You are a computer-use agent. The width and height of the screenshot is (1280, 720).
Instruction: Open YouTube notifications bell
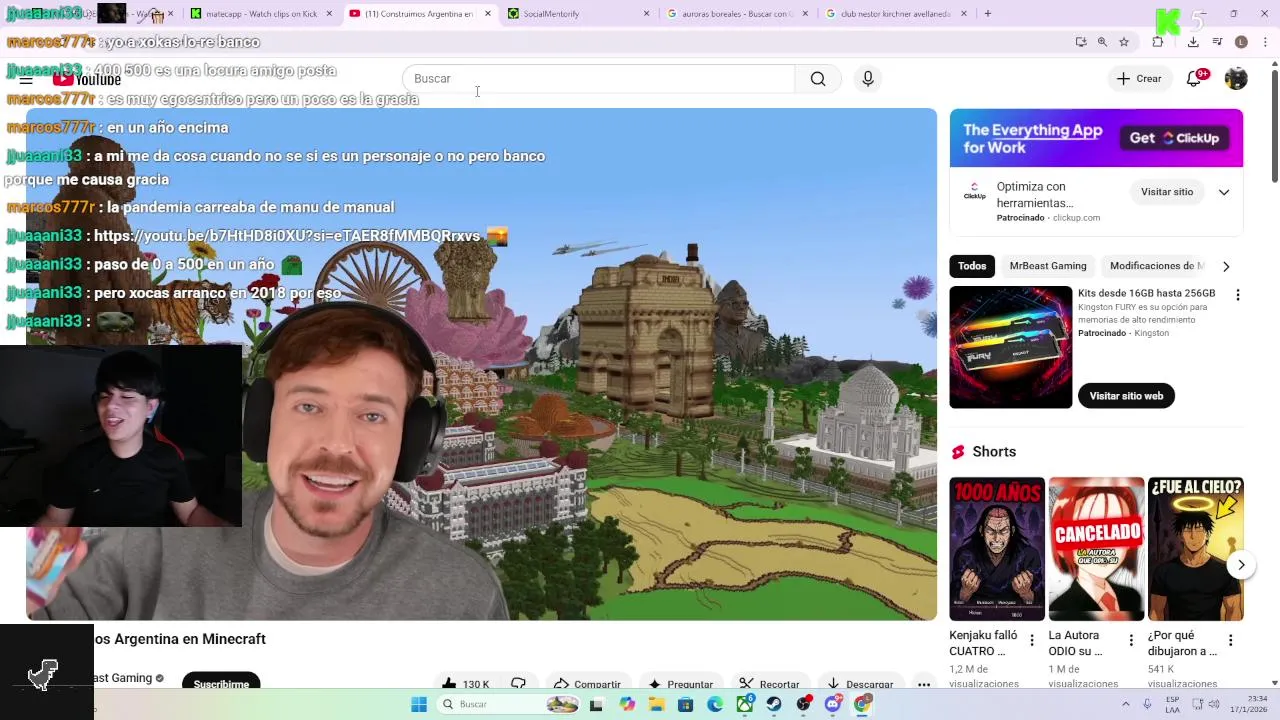coord(1194,79)
